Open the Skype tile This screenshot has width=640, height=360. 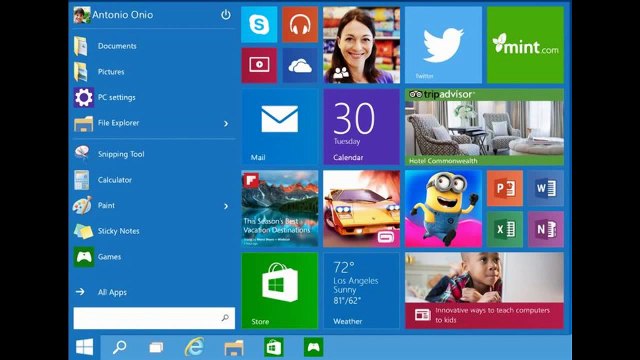click(259, 24)
